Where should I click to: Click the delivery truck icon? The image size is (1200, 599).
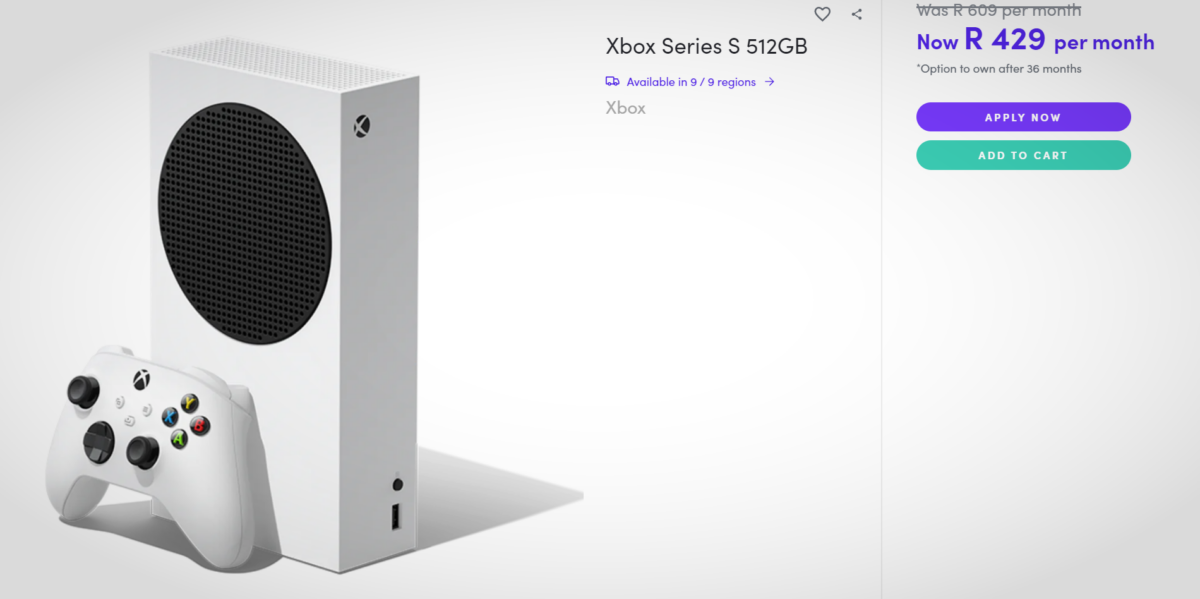click(612, 82)
